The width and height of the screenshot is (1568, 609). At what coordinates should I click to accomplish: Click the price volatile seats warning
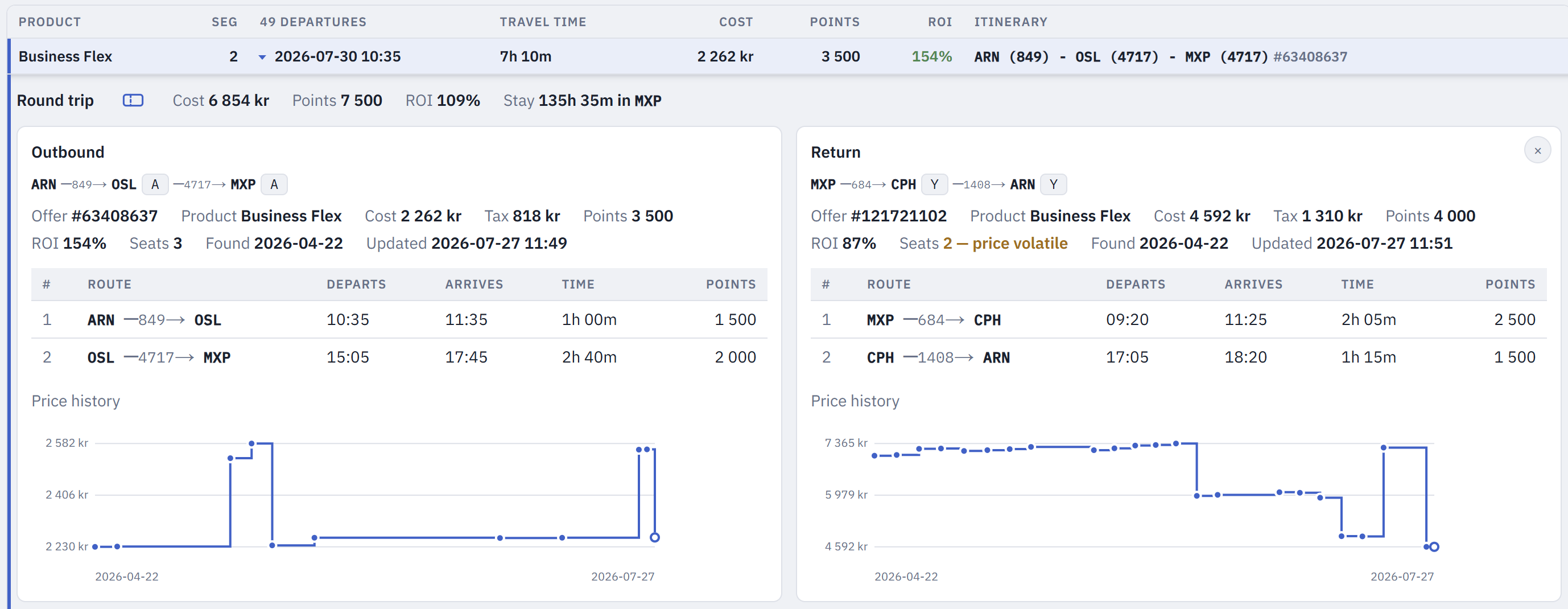[x=1005, y=244]
